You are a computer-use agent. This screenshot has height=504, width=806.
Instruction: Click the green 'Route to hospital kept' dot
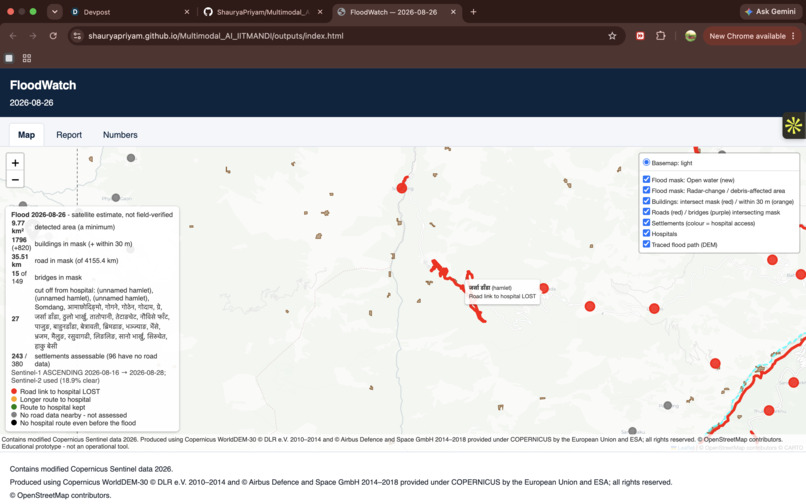(14, 407)
